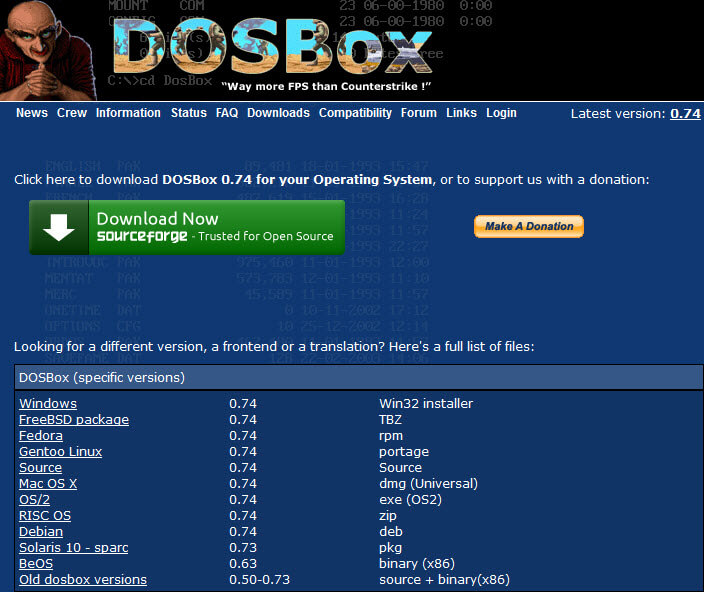Click the 'dmg (Universal)' description text
The height and width of the screenshot is (592, 704).
[x=428, y=484]
